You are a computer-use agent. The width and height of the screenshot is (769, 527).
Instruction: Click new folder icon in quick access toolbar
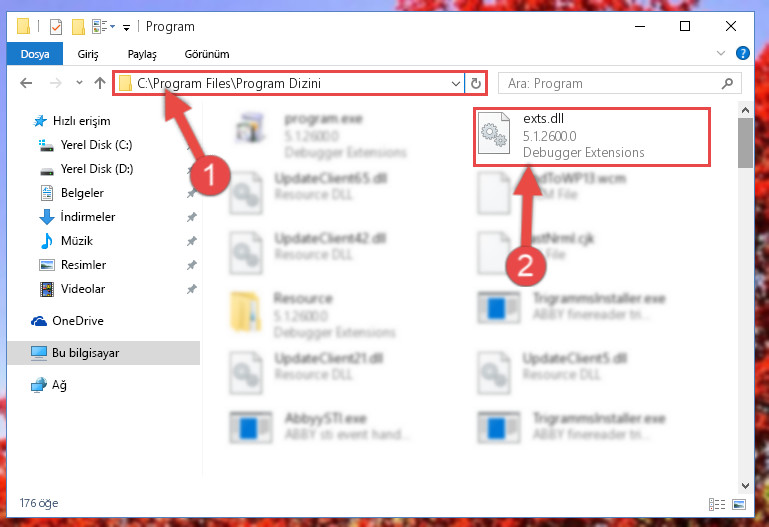[78, 26]
